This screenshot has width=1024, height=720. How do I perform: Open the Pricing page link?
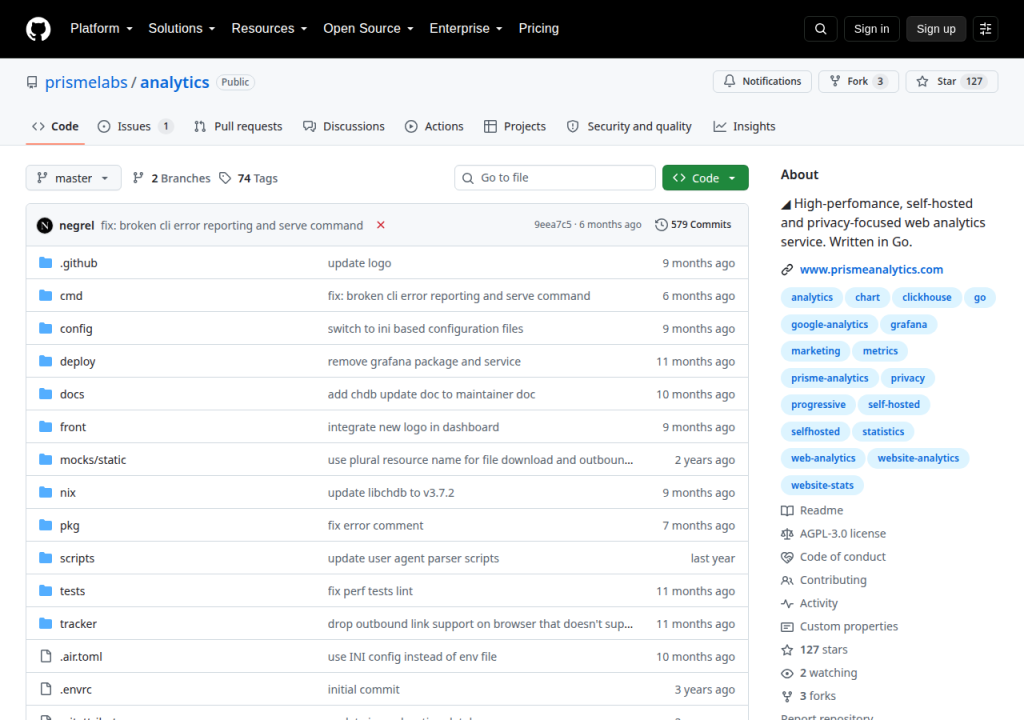tap(539, 29)
